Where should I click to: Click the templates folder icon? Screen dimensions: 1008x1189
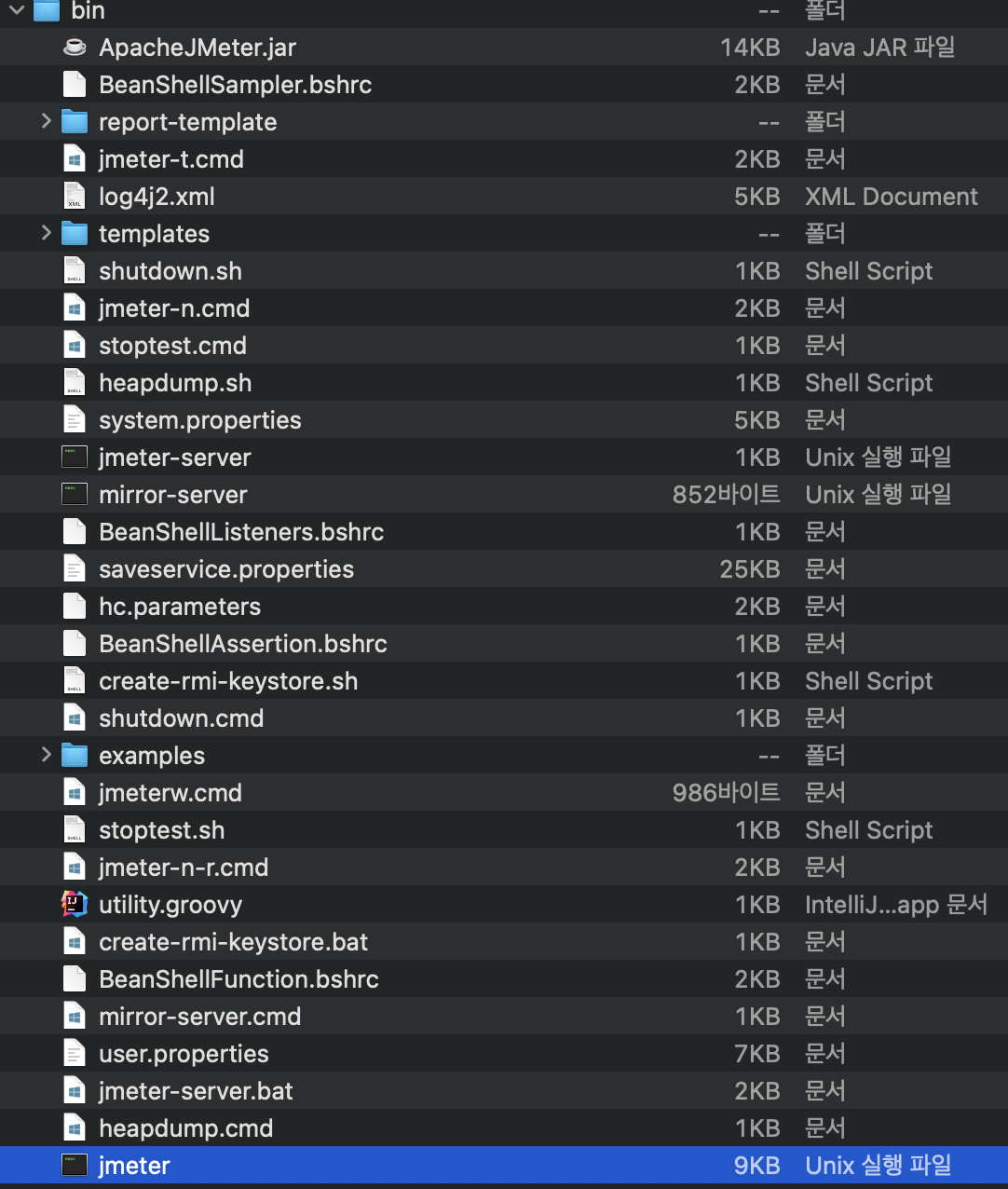click(x=75, y=234)
